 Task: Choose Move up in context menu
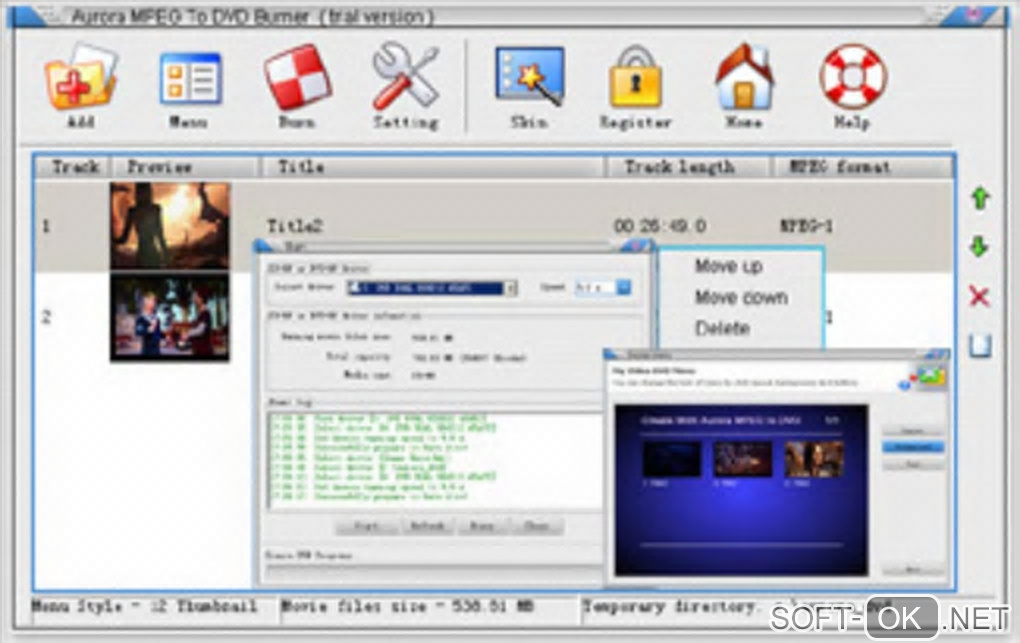pos(729,266)
